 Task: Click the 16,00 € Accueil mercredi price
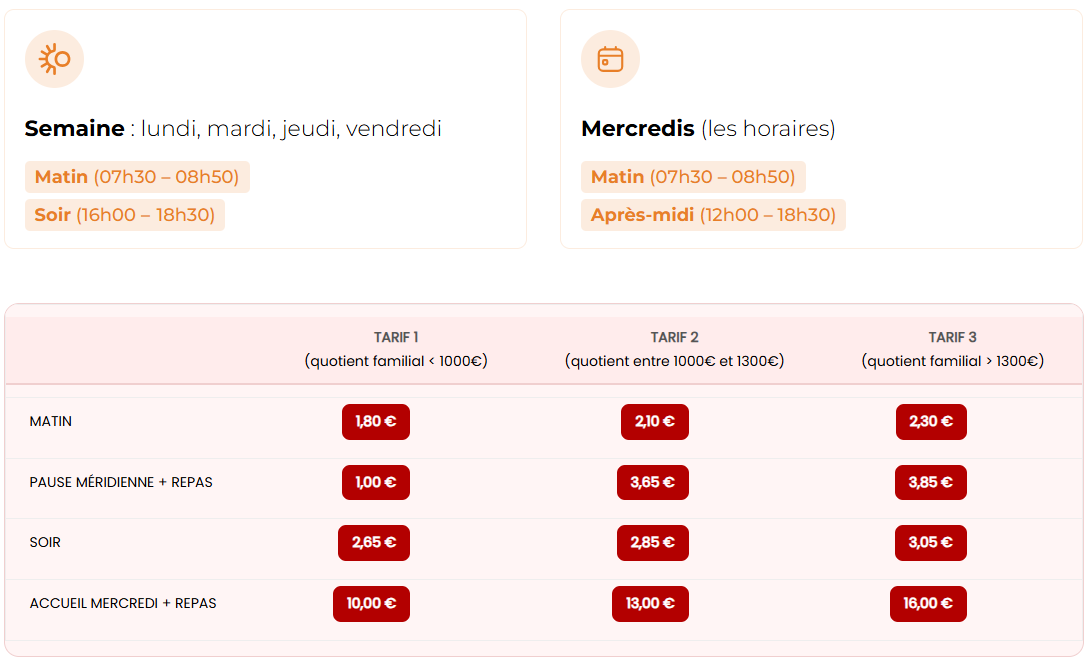[929, 604]
